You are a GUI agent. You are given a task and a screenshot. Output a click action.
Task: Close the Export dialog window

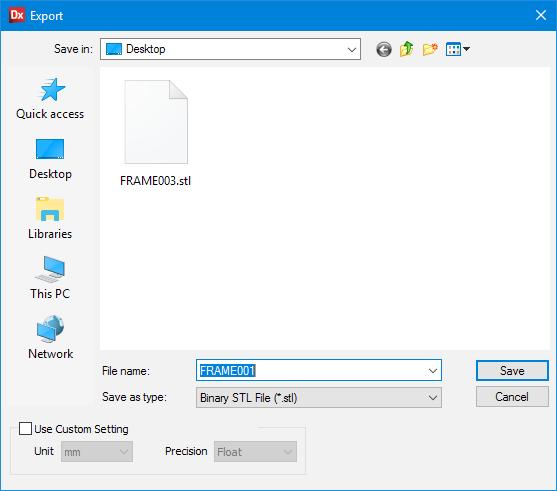541,15
